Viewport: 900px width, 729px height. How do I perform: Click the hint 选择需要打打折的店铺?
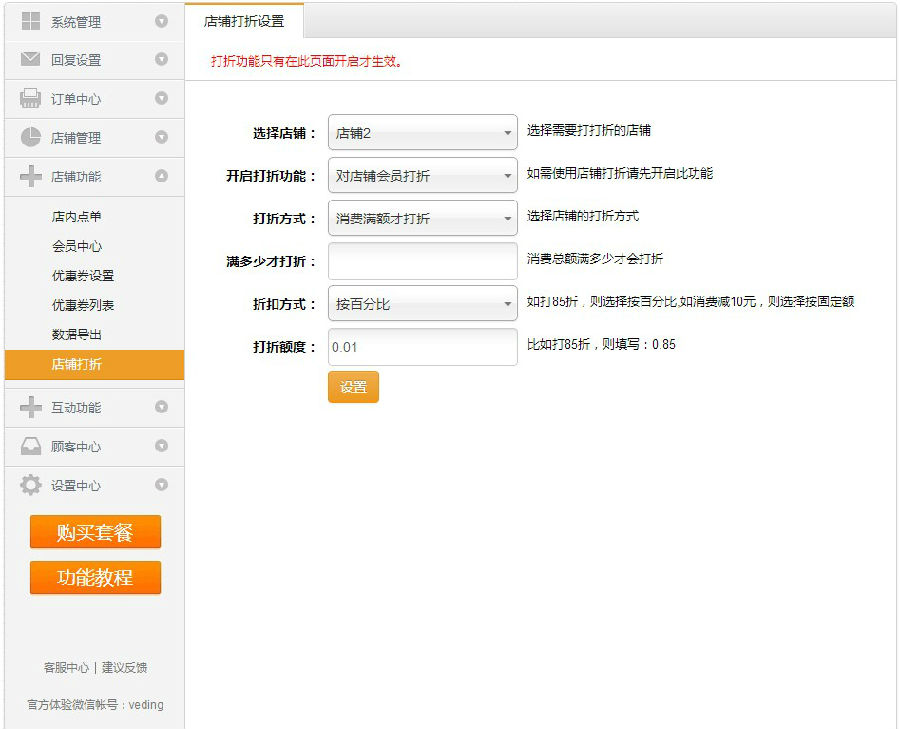(588, 130)
